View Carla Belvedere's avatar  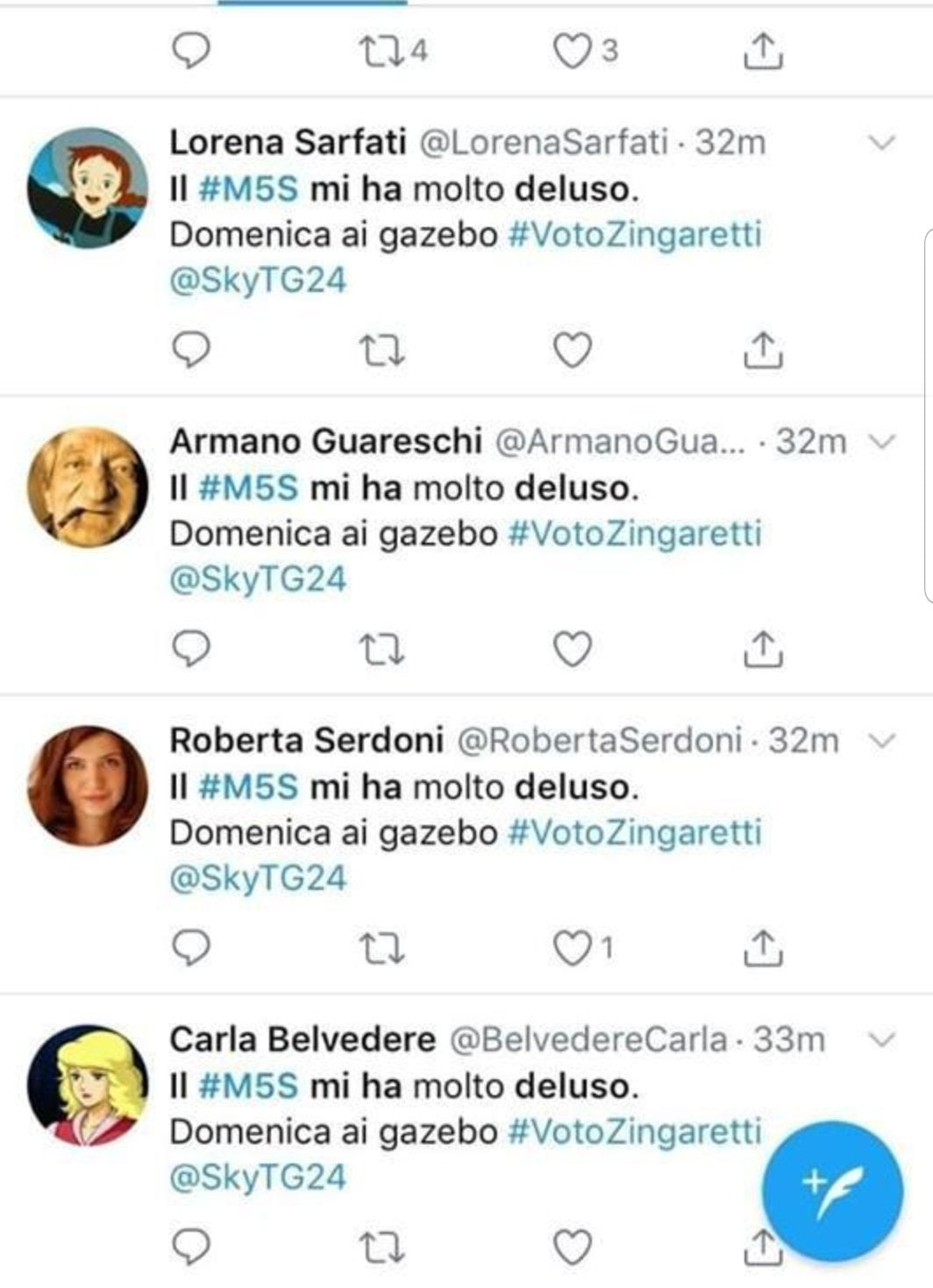(x=88, y=1085)
